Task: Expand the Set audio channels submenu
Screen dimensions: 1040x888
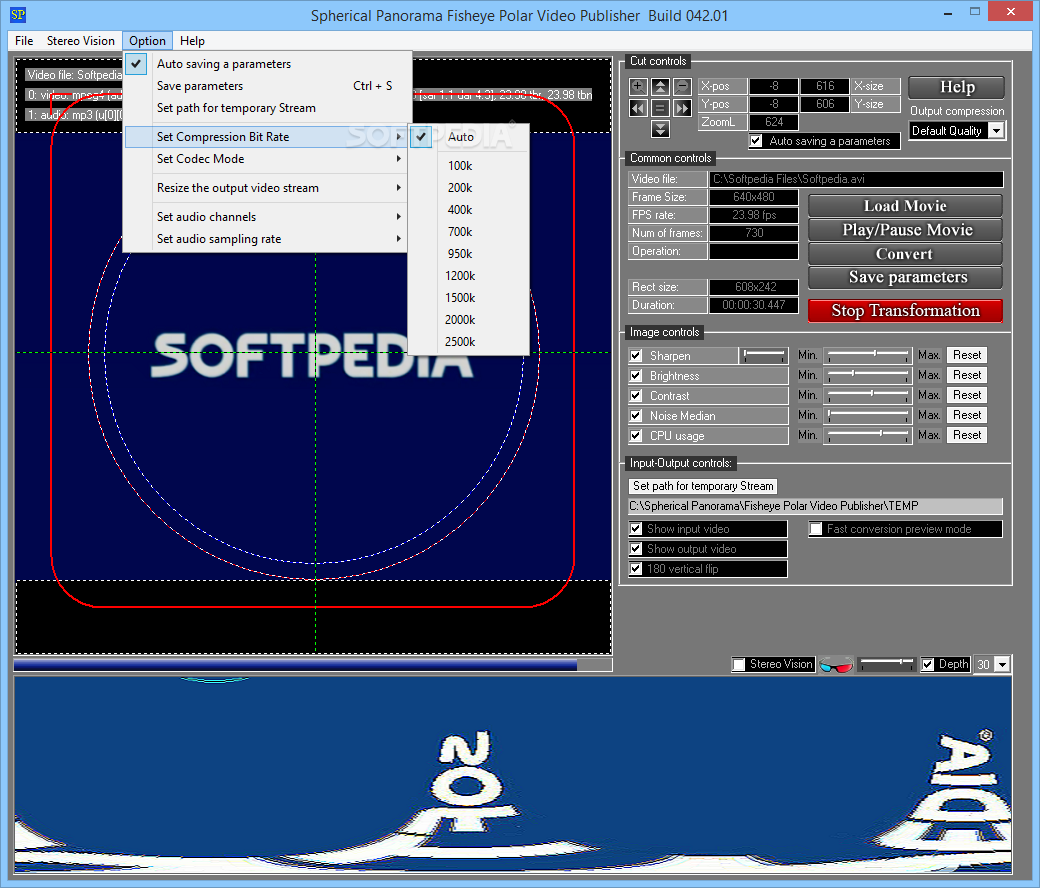Action: click(x=265, y=217)
